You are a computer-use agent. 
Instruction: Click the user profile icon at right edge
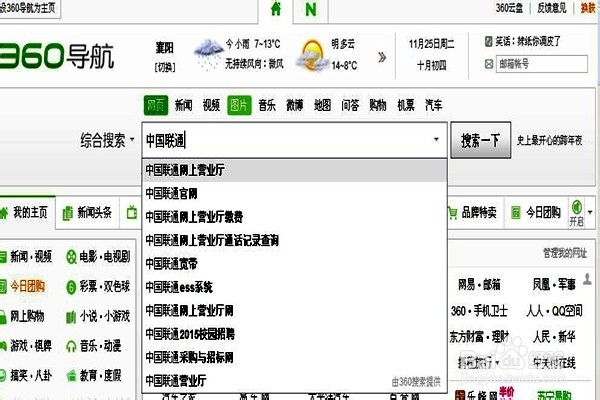pyautogui.click(x=587, y=279)
